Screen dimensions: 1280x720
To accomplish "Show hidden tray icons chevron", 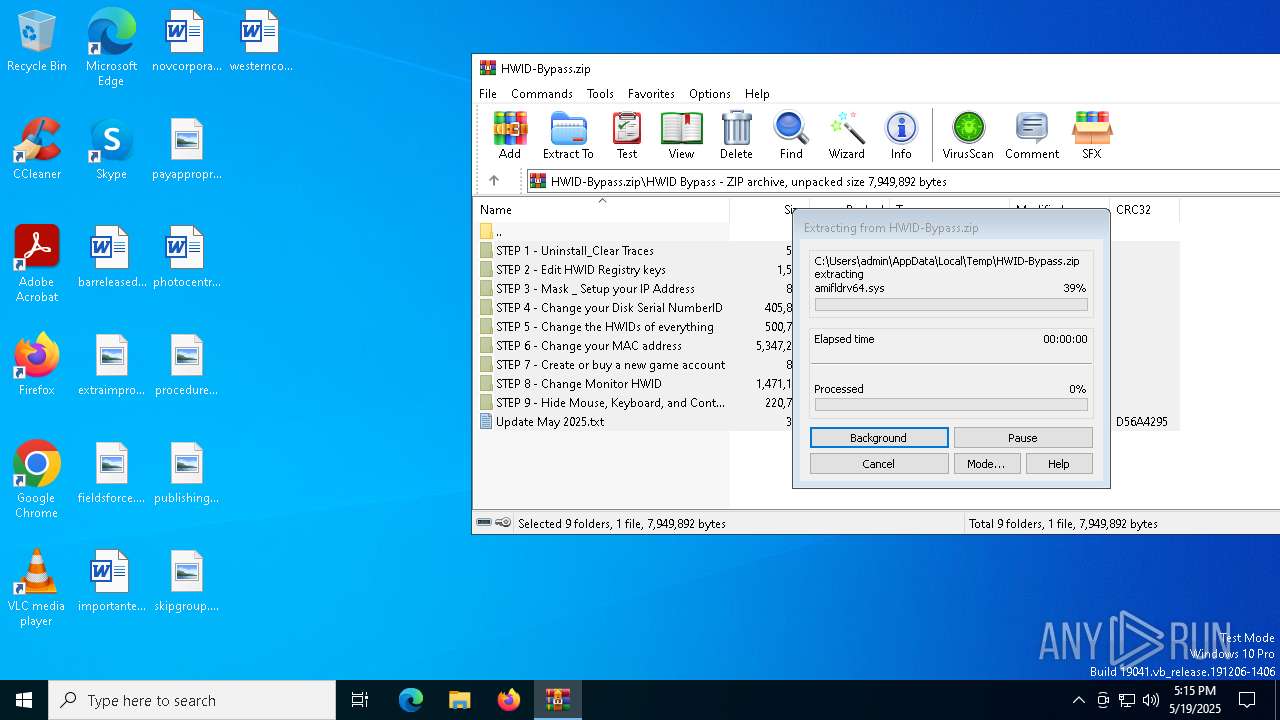I will click(1078, 700).
